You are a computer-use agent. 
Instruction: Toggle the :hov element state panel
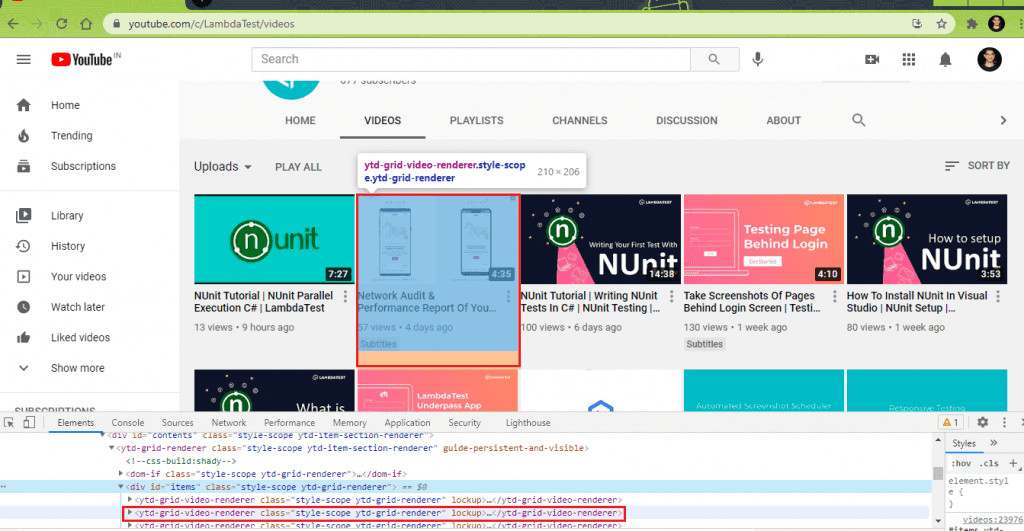(x=959, y=463)
